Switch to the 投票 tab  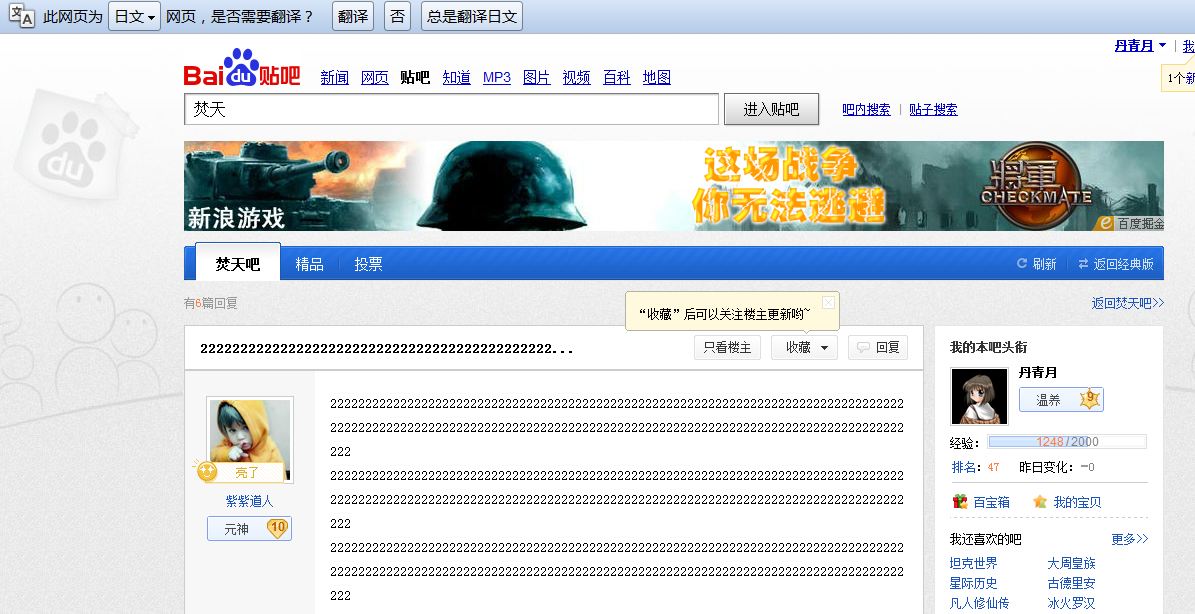click(368, 264)
